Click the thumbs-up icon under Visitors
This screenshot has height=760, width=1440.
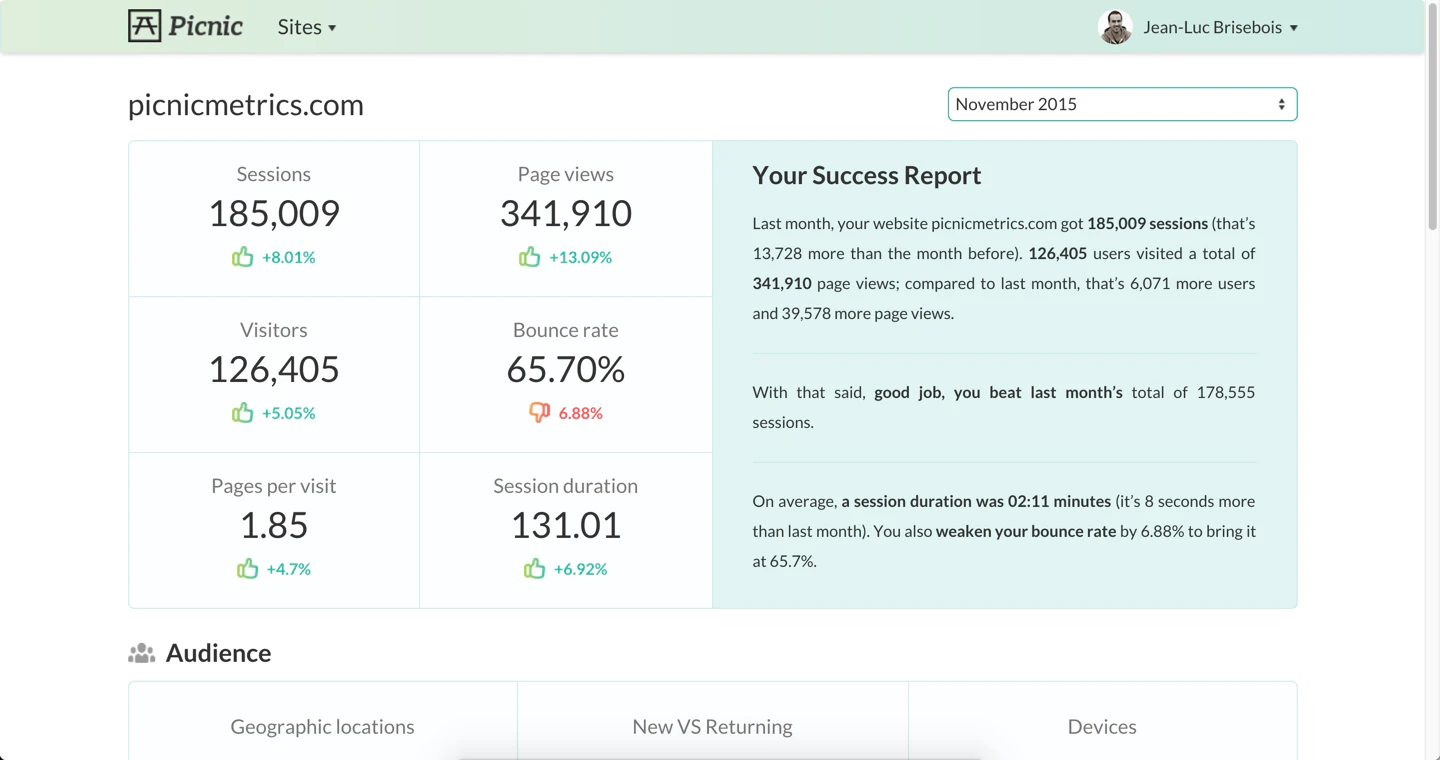click(x=243, y=413)
